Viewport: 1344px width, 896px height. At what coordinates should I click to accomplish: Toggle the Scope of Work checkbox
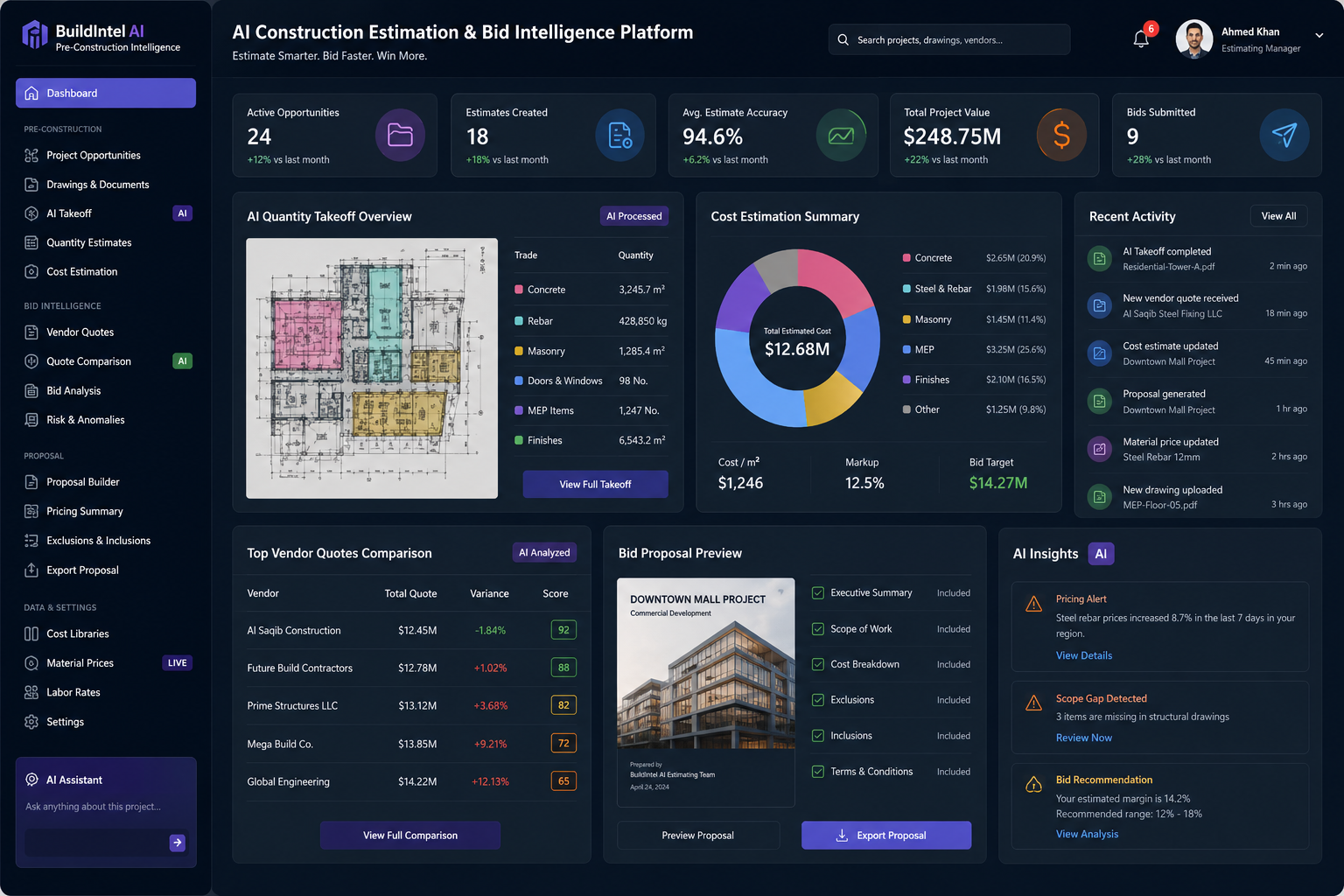pos(818,628)
